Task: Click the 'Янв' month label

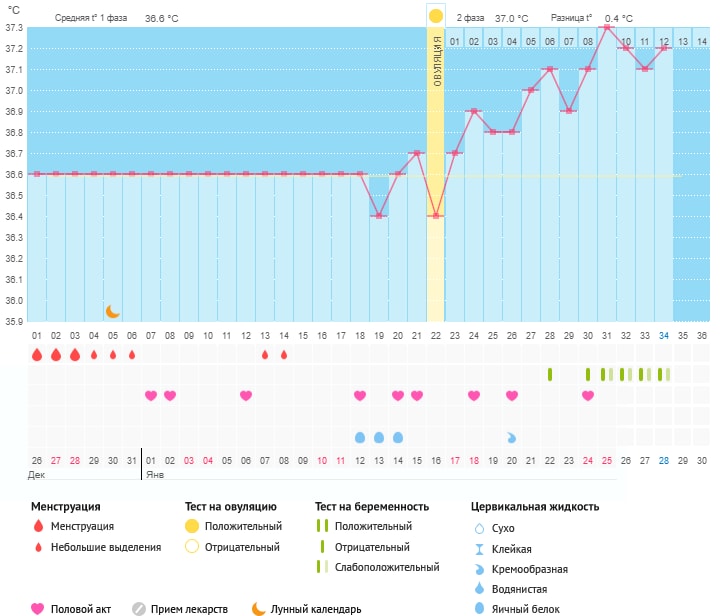Action: [155, 475]
